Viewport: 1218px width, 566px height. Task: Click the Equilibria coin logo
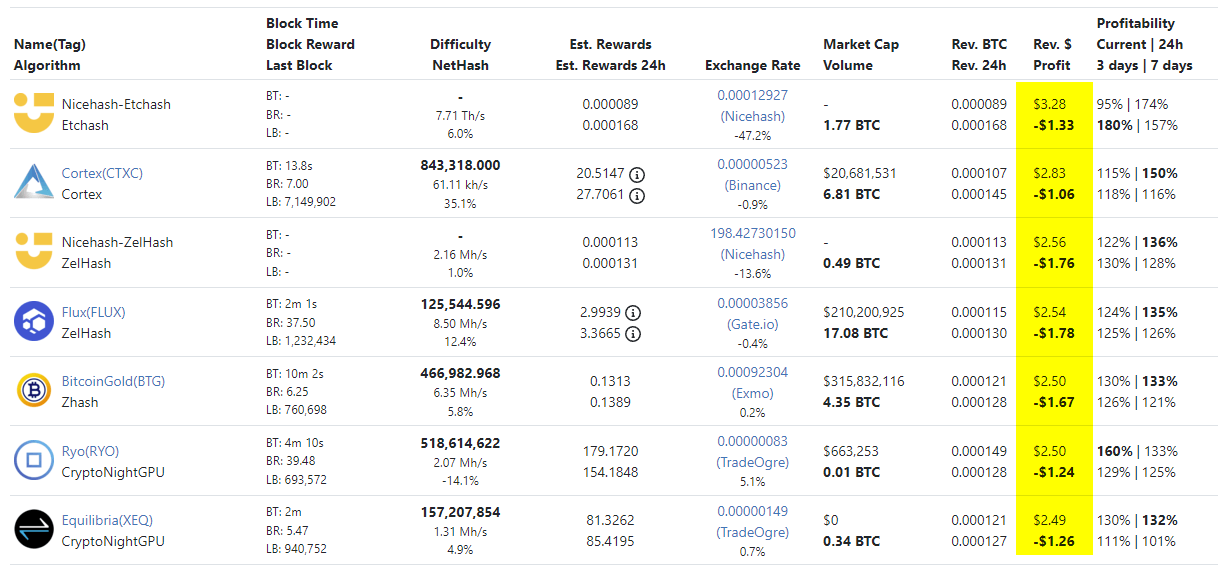[x=33, y=530]
